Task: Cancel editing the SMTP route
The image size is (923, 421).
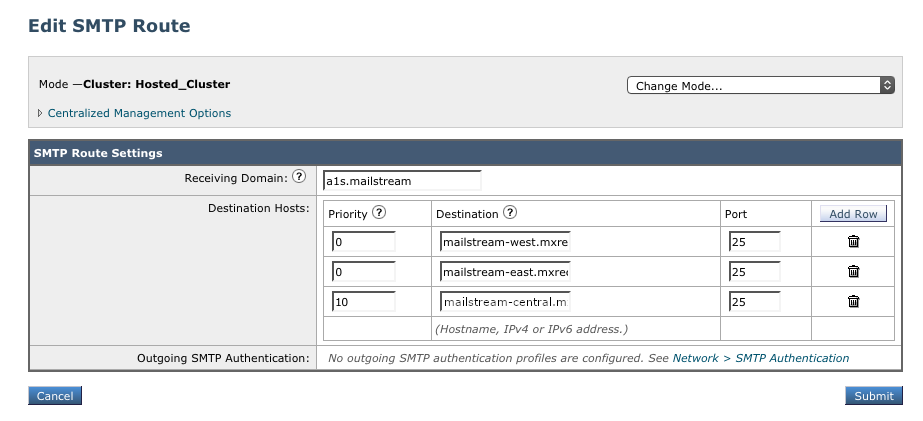Action: pyautogui.click(x=54, y=396)
